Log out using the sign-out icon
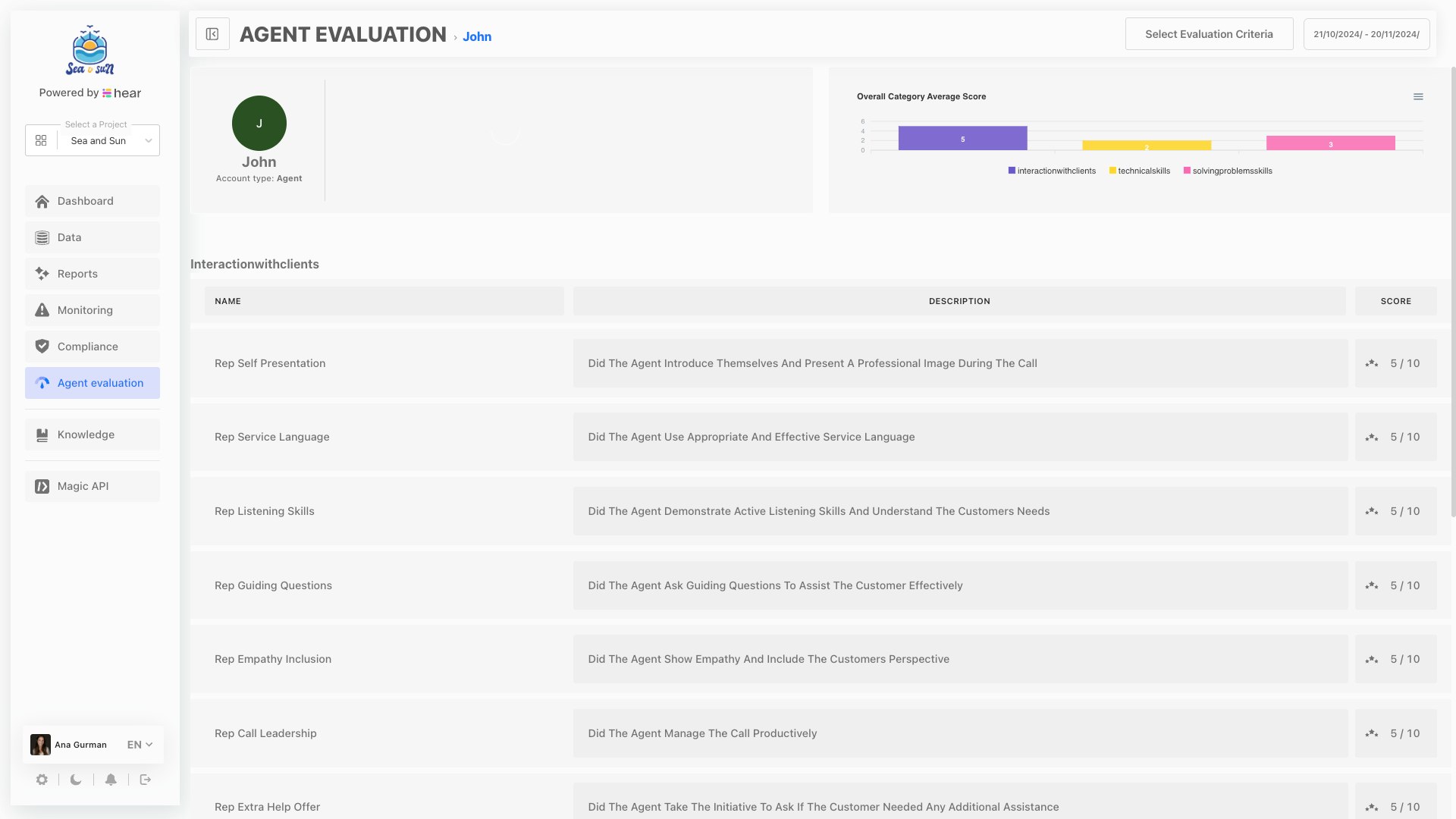1456x819 pixels. point(145,780)
